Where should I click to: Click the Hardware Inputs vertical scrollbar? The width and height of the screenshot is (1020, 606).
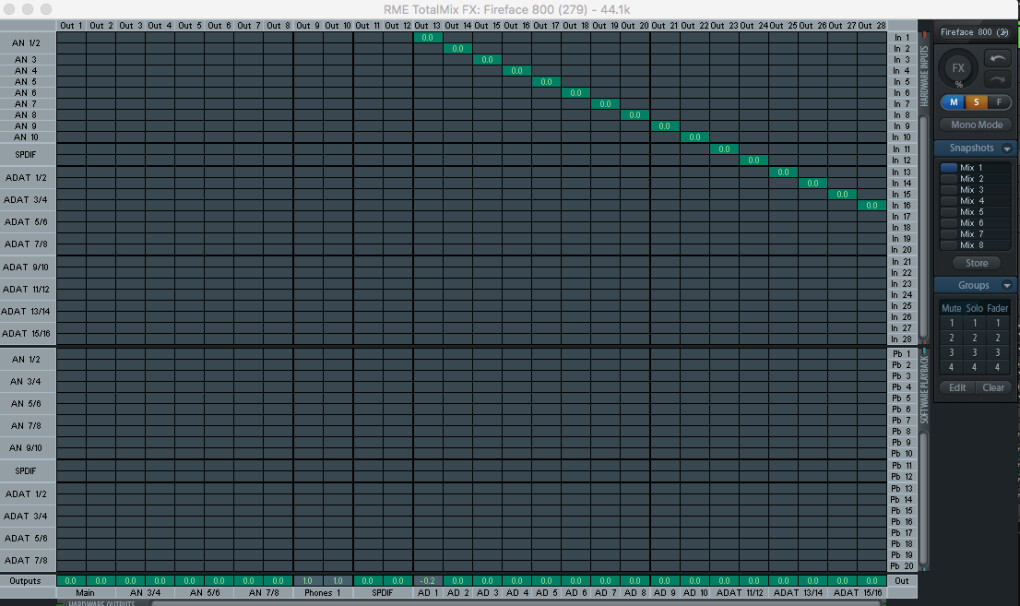tap(924, 228)
